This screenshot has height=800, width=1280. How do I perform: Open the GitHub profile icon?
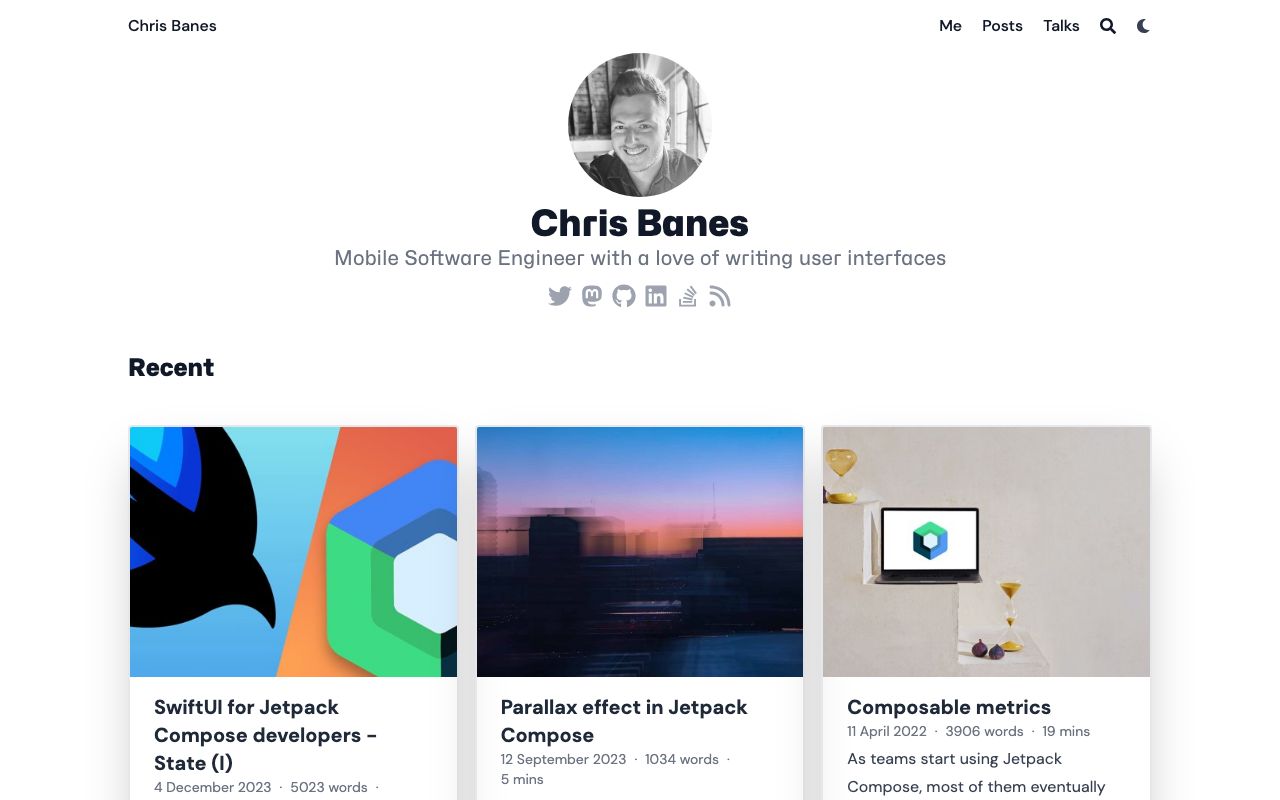[624, 296]
